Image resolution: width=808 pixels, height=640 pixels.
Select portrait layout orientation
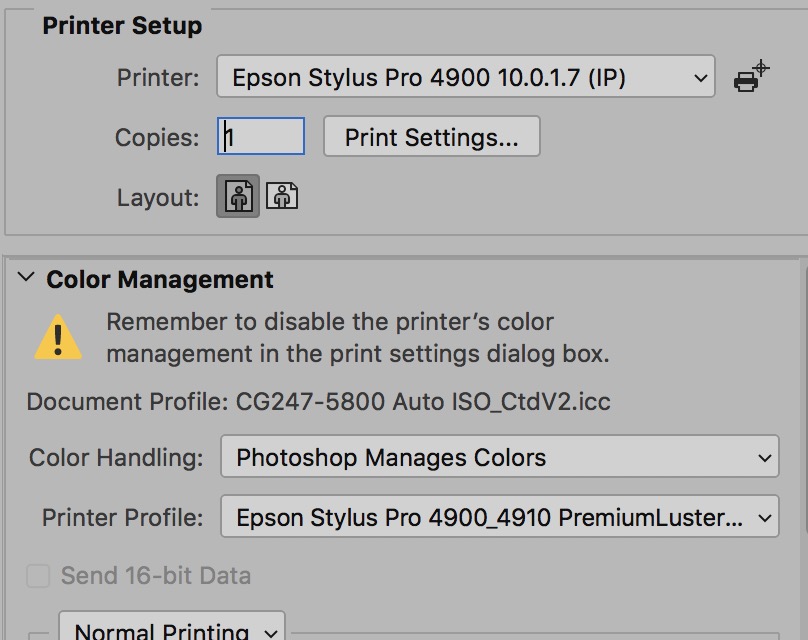click(x=238, y=196)
